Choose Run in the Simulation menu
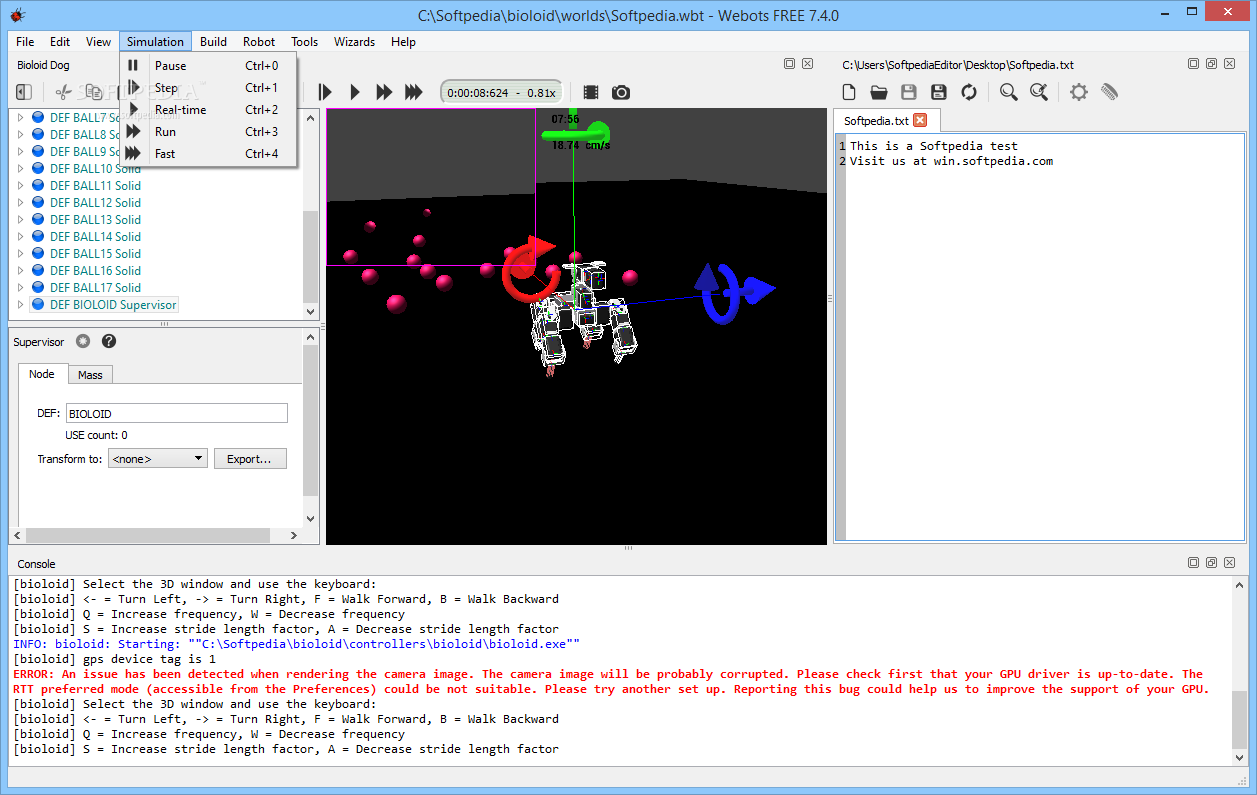1257x795 pixels. [209, 132]
